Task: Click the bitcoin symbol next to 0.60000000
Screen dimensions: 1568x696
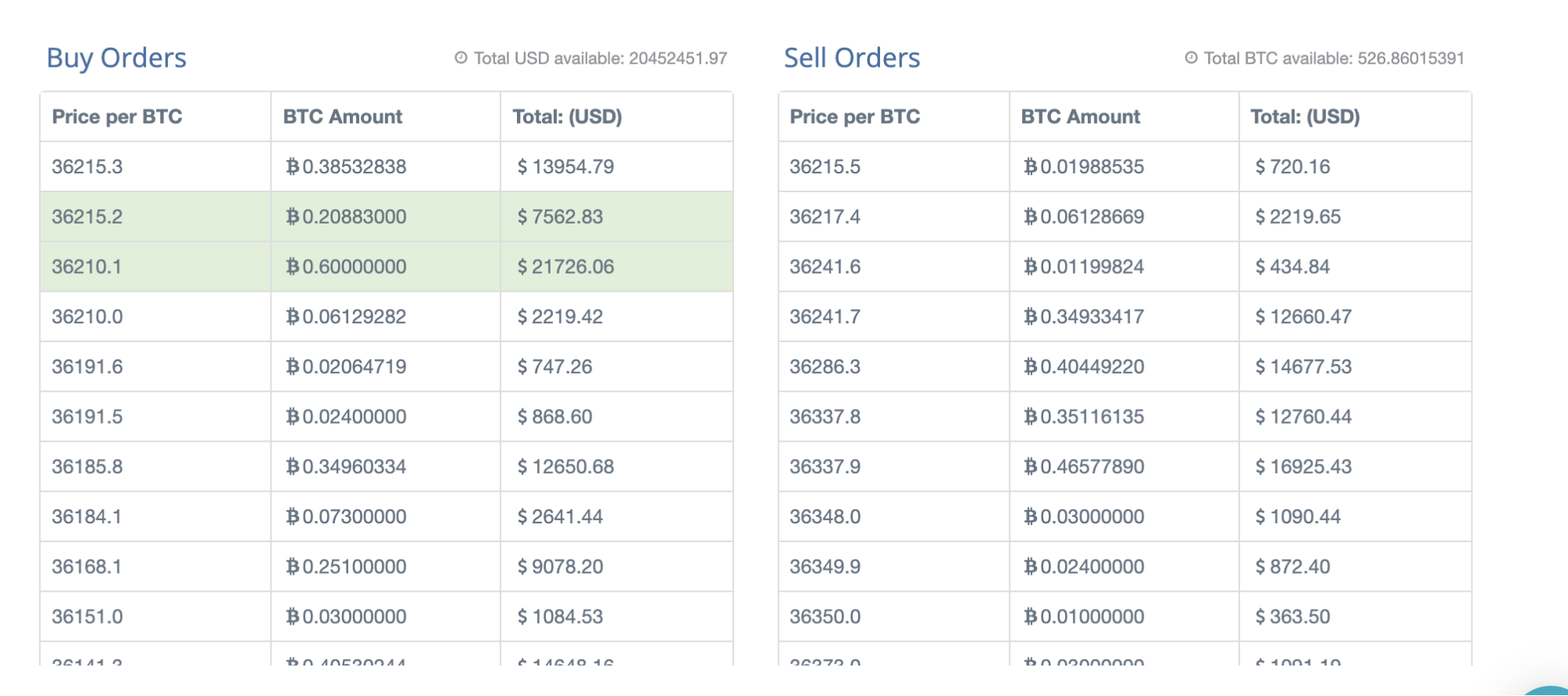Action: point(292,267)
